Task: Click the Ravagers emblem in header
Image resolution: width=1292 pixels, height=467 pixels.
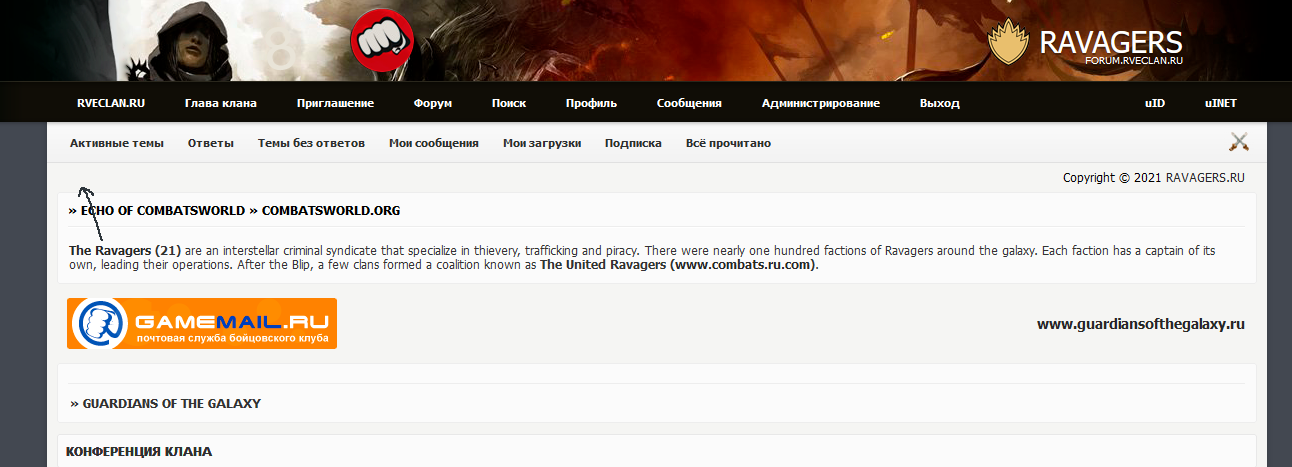Action: coord(1009,42)
